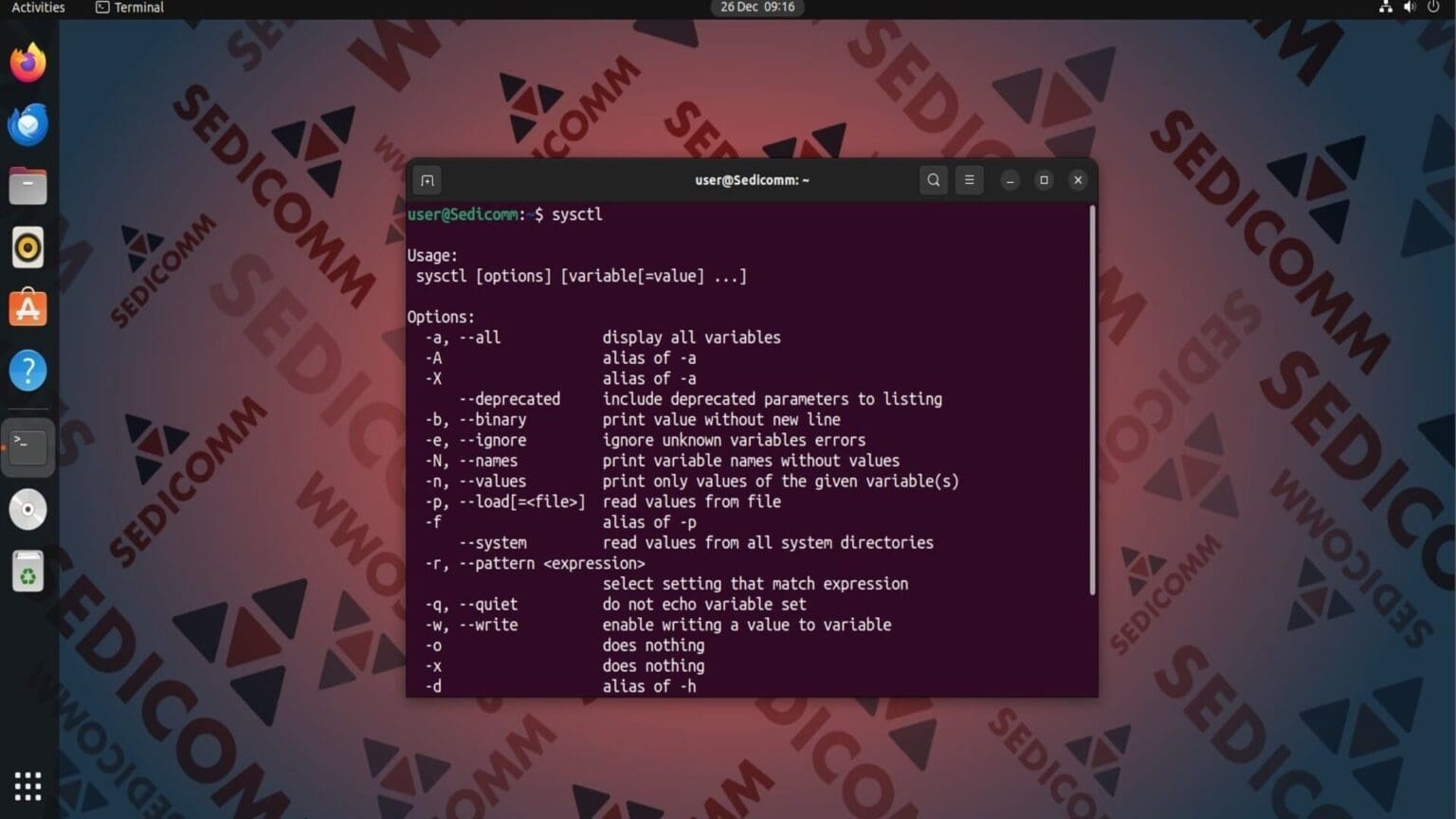Open the Activities overview

[38, 8]
